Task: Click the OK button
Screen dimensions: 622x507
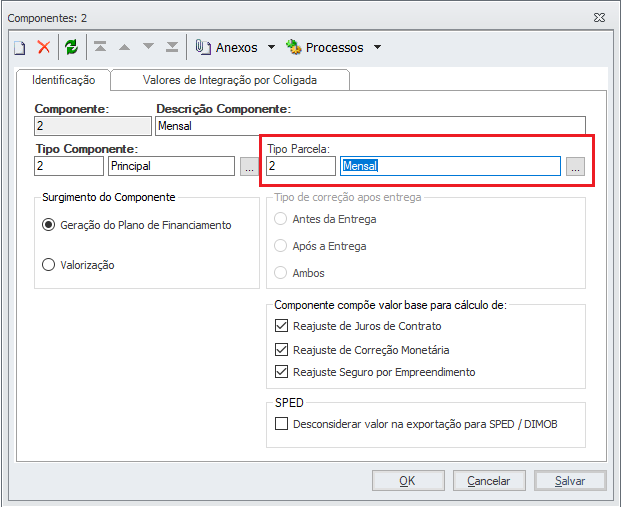Action: point(408,481)
